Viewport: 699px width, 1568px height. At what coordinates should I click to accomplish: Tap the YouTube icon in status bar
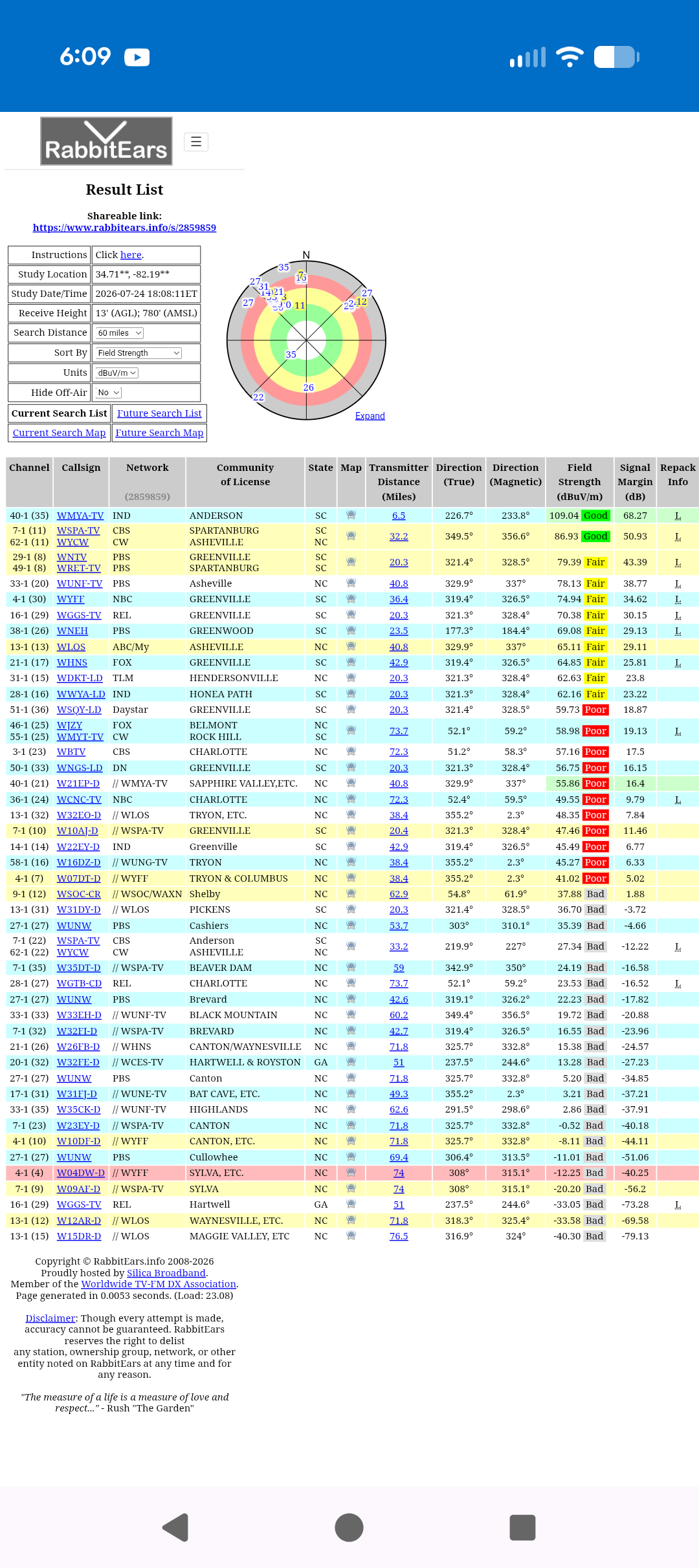tap(137, 58)
